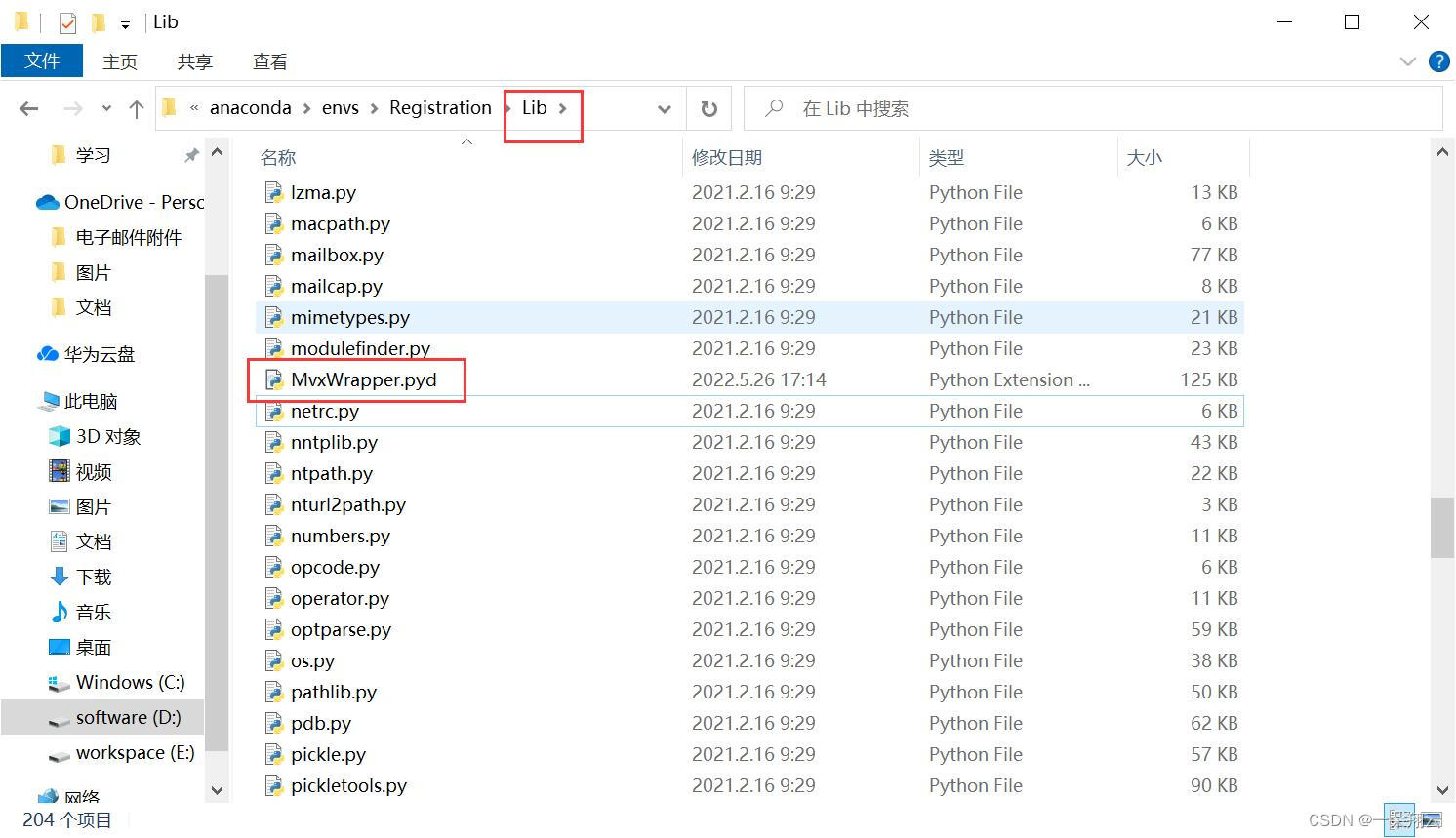Select 电子邮件附件 folder in navigation pane
Image resolution: width=1456 pixels, height=838 pixels.
(129, 237)
